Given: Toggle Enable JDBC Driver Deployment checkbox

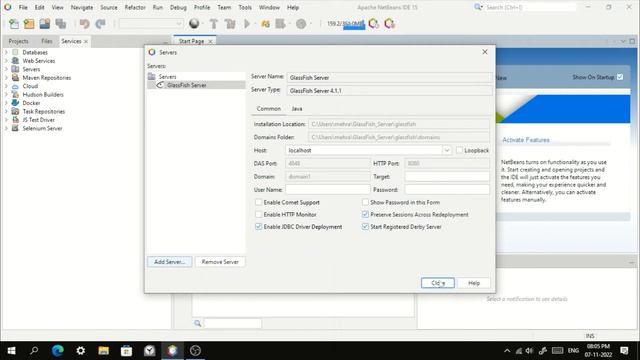Looking at the screenshot, I should (x=258, y=227).
